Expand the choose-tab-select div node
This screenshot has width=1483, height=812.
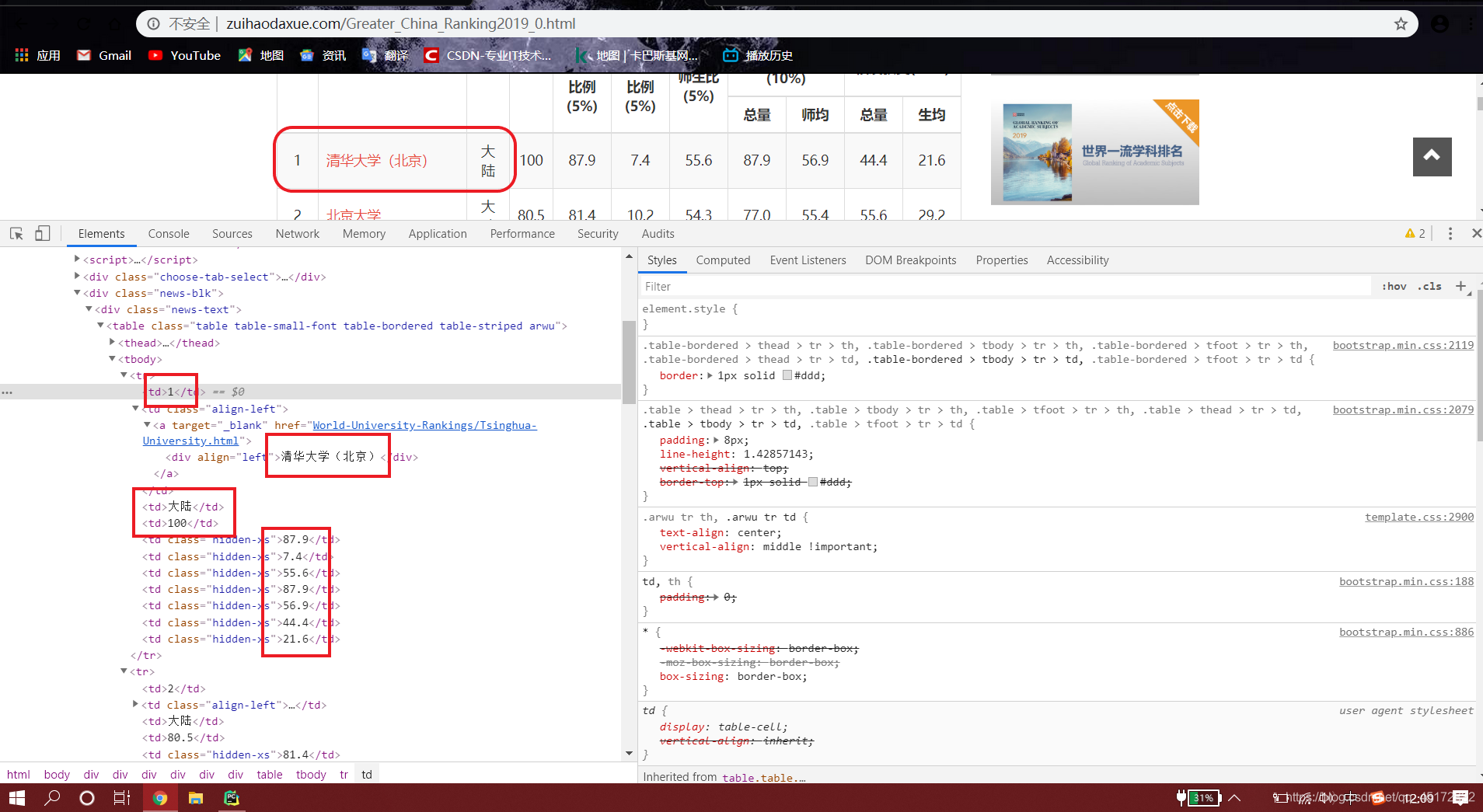pos(77,276)
